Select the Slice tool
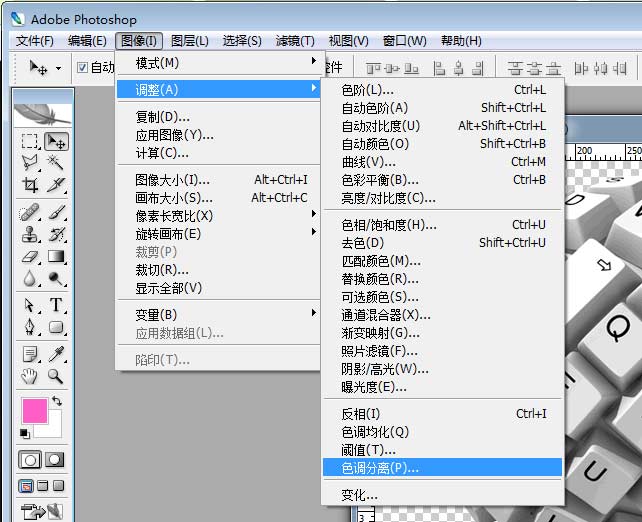This screenshot has width=642, height=522. [x=56, y=185]
